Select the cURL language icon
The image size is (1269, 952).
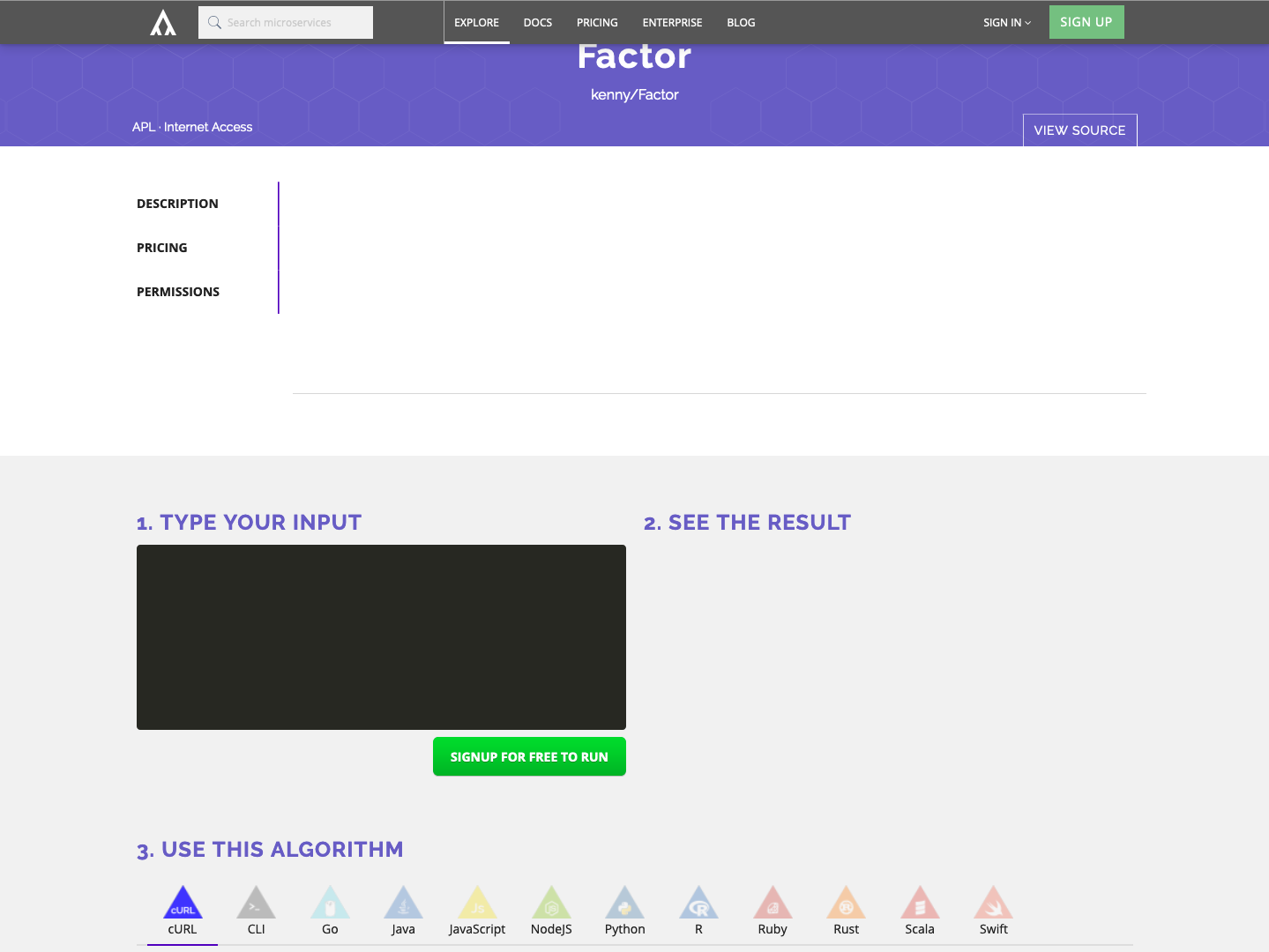coord(183,903)
